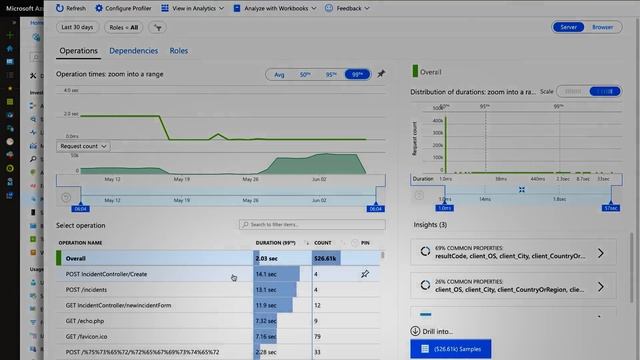Screen dimensions: 640x360
Task: Click the 526.61k count cell
Action: [326, 258]
